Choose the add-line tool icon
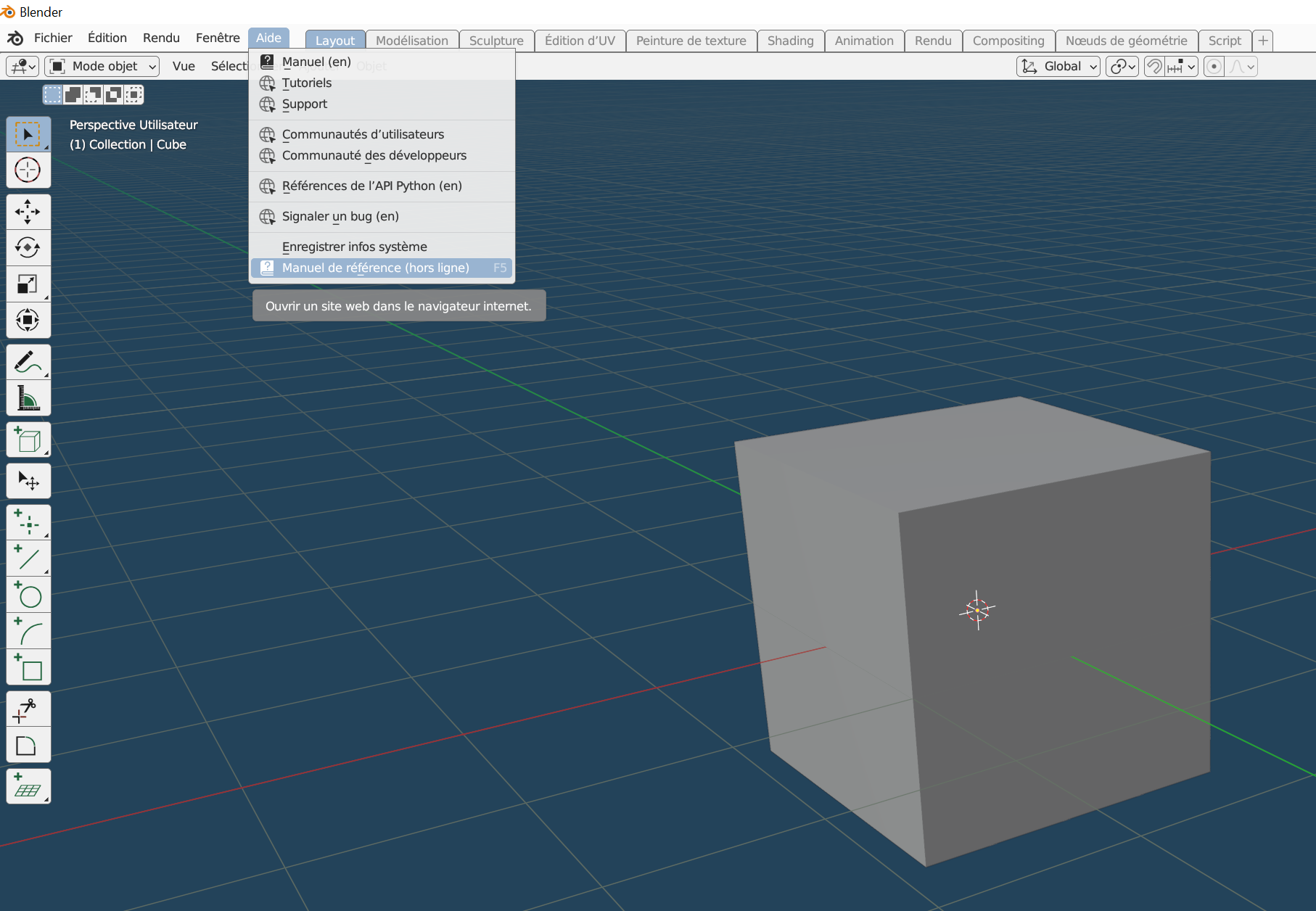The height and width of the screenshot is (911, 1316). pyautogui.click(x=28, y=558)
